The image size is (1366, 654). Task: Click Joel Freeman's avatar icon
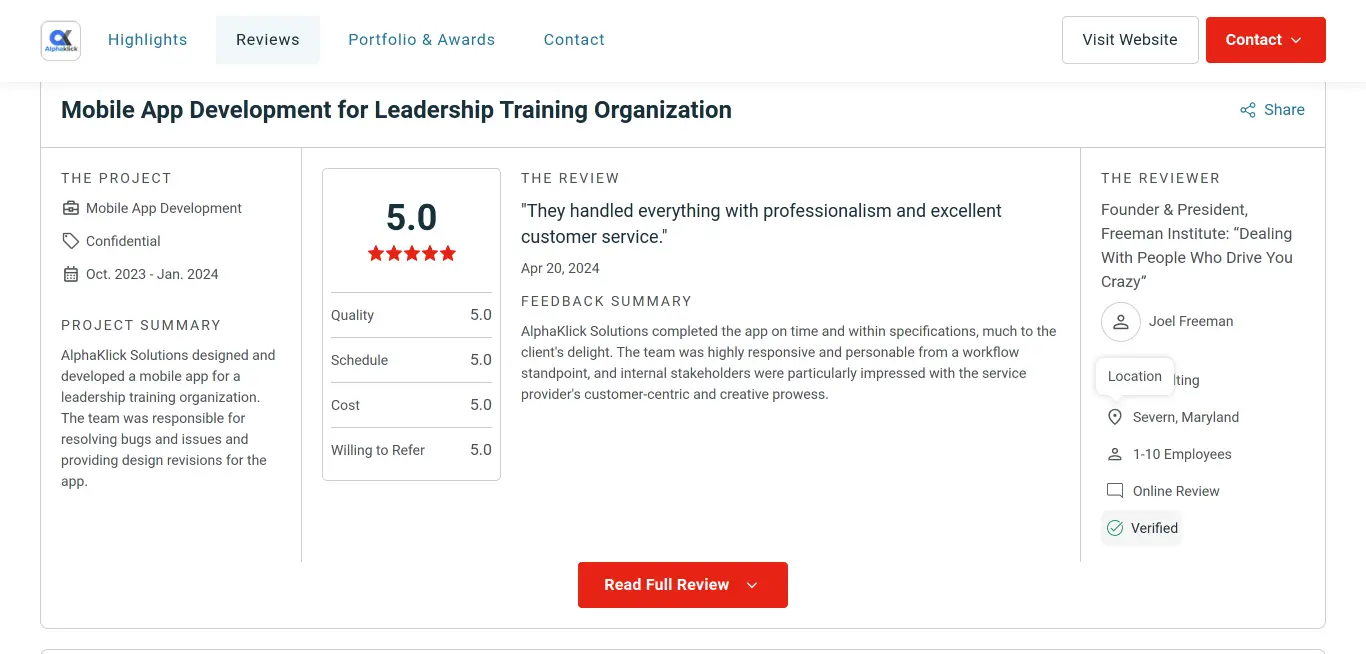(x=1121, y=322)
